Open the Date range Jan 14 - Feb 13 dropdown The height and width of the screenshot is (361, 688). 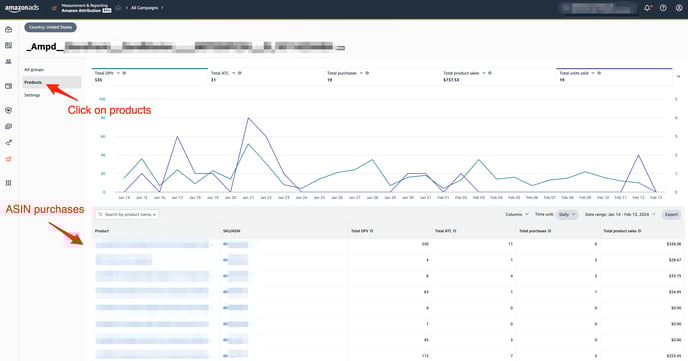click(x=620, y=214)
